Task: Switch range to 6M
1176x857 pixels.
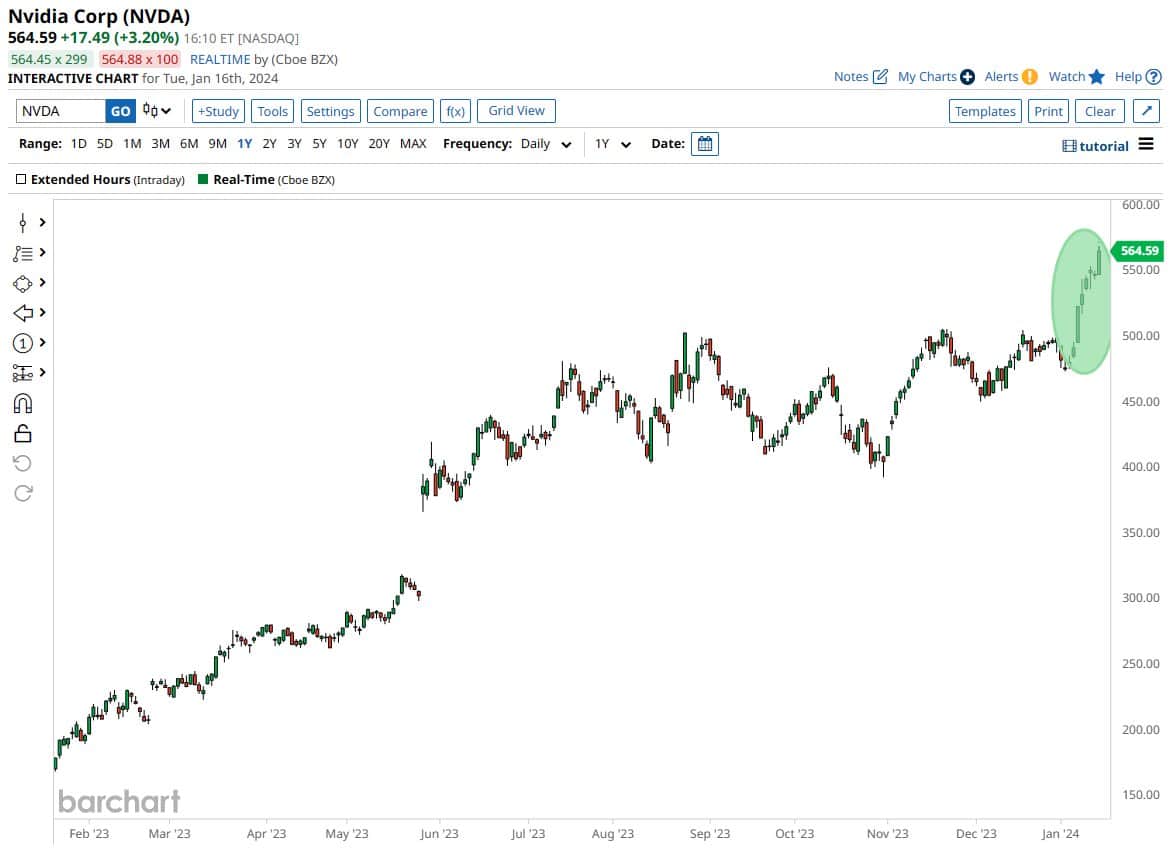Action: pos(189,143)
